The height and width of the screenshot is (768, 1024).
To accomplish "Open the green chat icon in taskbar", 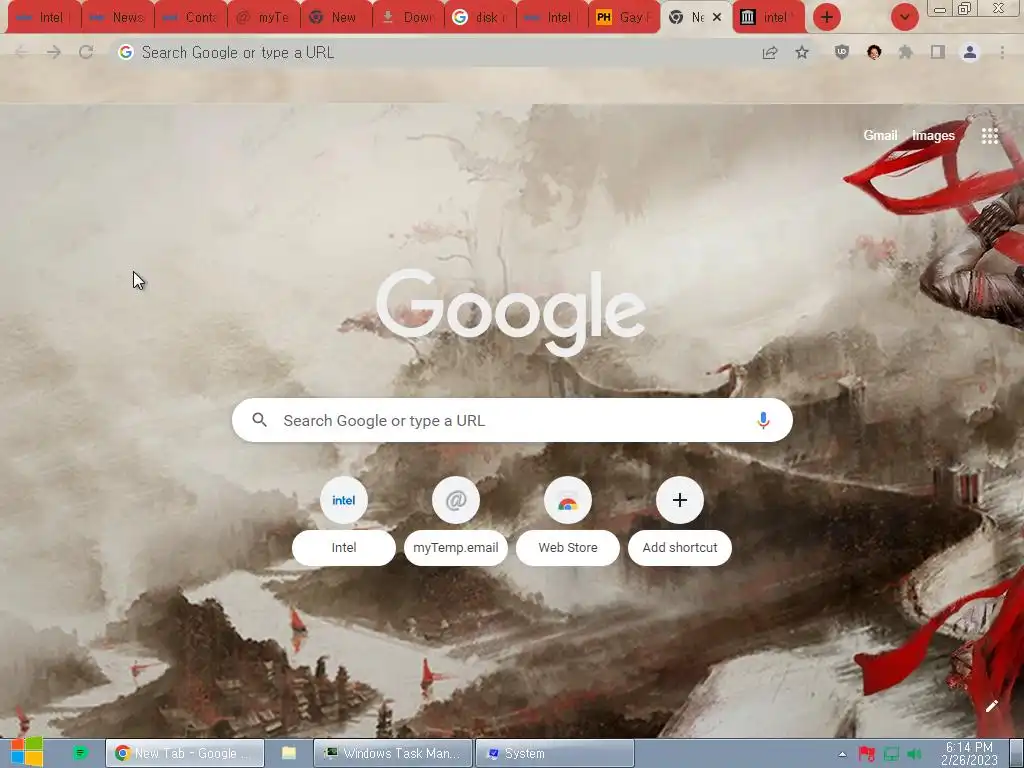I will [x=80, y=753].
